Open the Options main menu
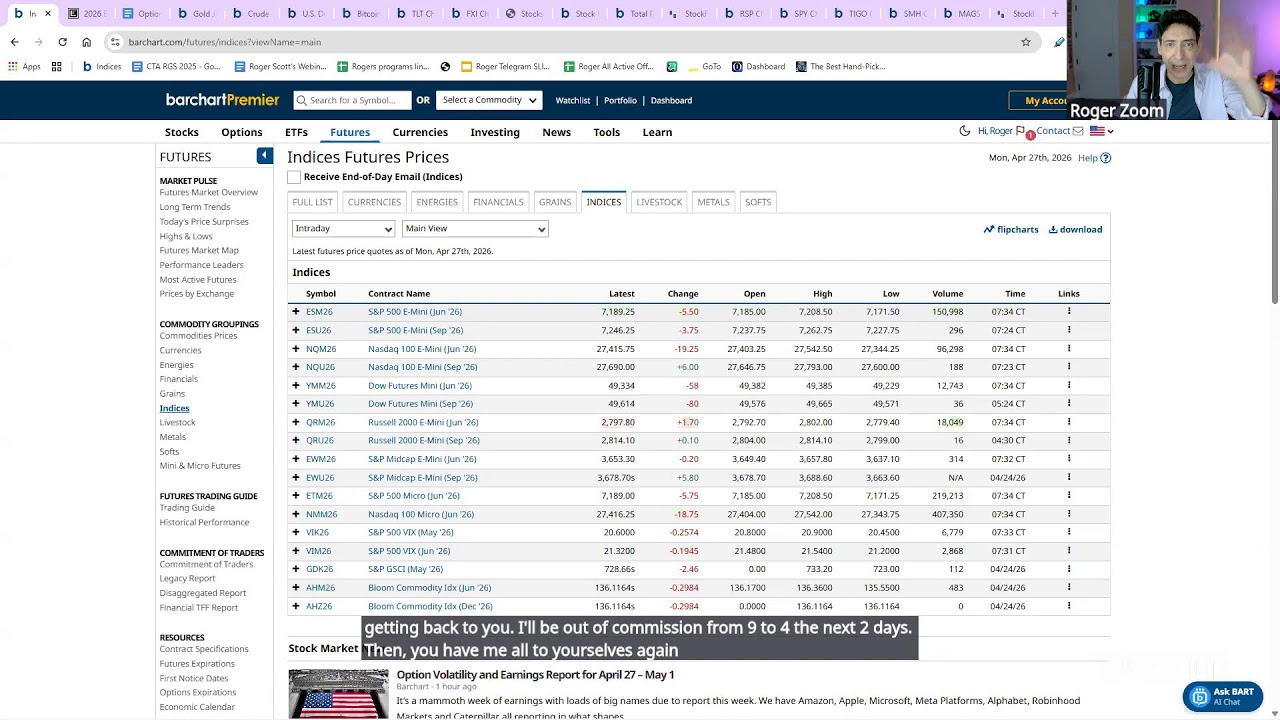This screenshot has height=720, width=1280. (x=242, y=132)
